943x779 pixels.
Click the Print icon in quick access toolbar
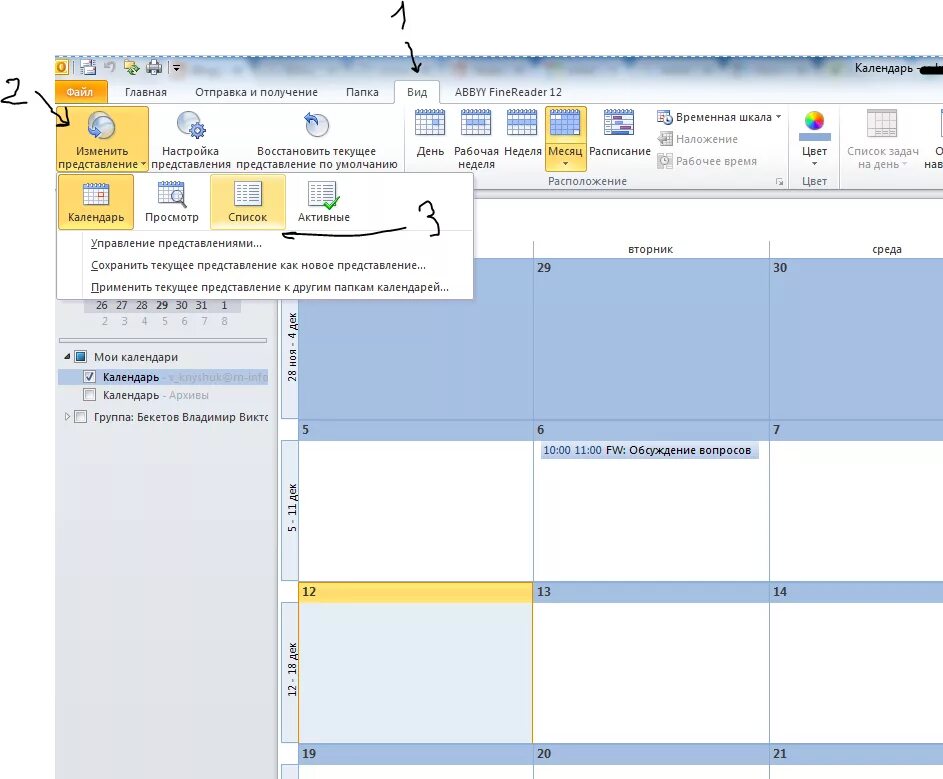click(x=154, y=67)
